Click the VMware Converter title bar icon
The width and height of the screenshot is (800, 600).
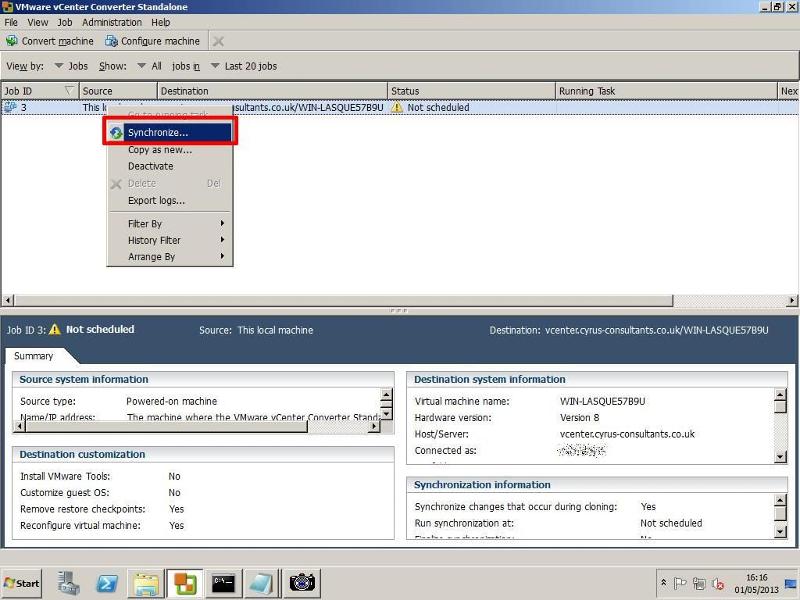point(7,7)
